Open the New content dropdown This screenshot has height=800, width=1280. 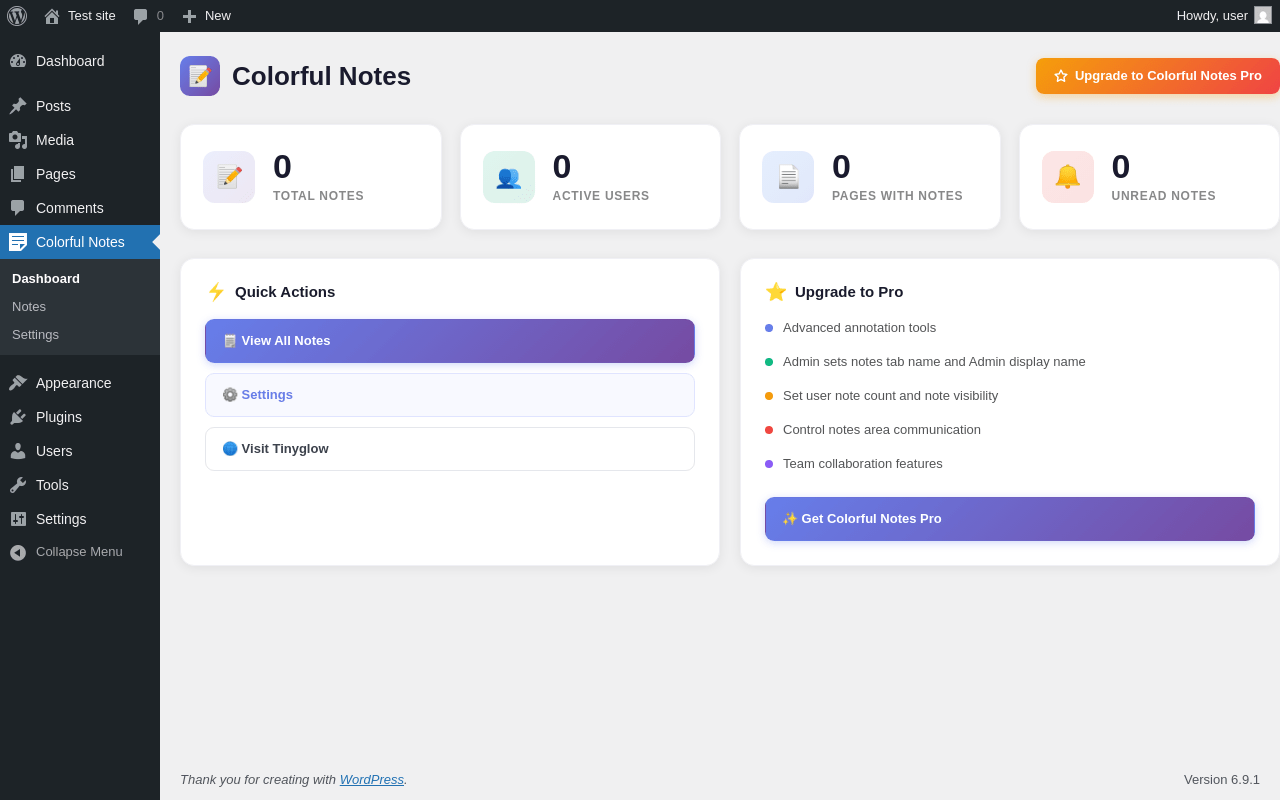207,16
